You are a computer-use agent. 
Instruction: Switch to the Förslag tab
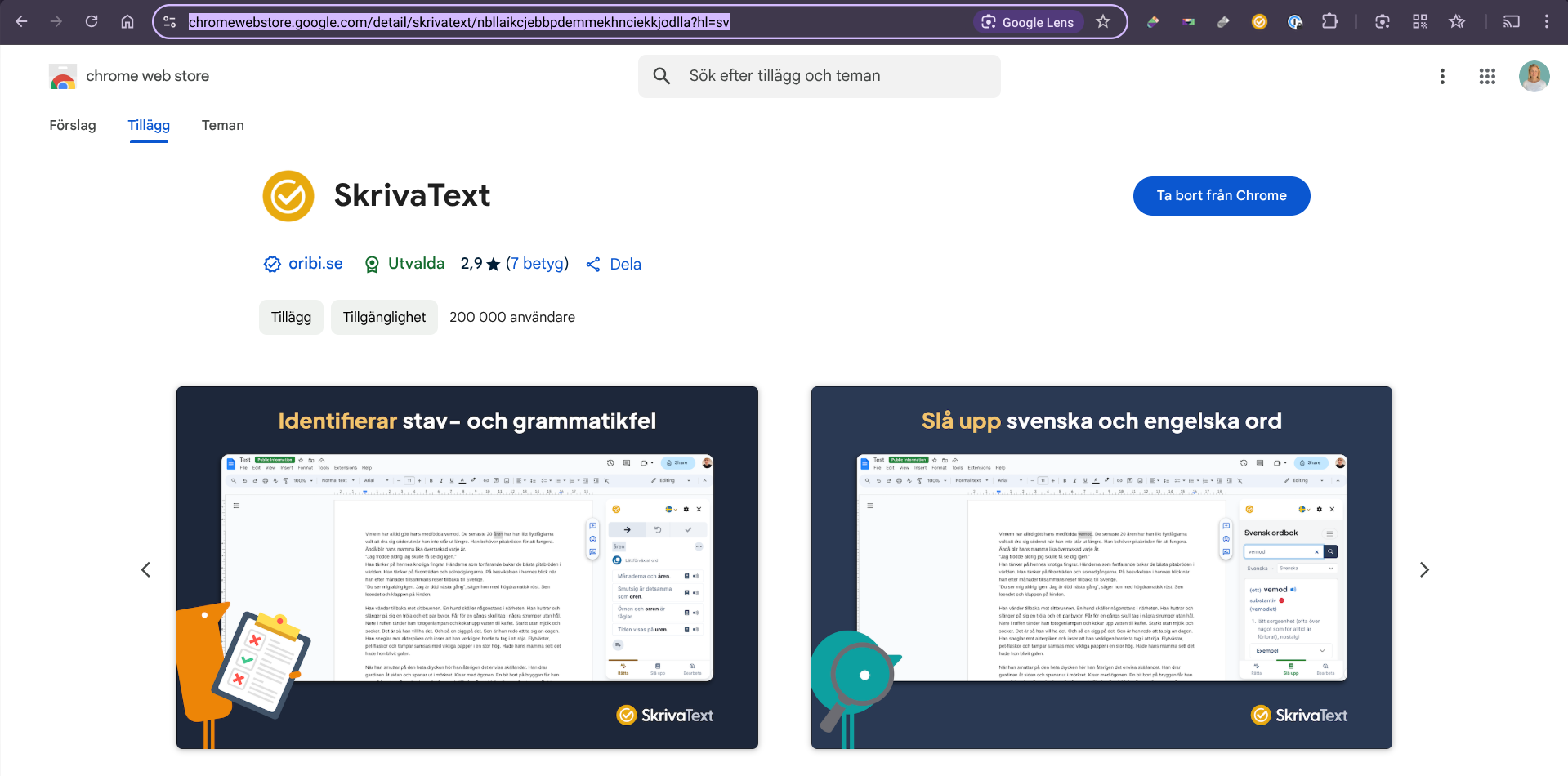click(73, 125)
